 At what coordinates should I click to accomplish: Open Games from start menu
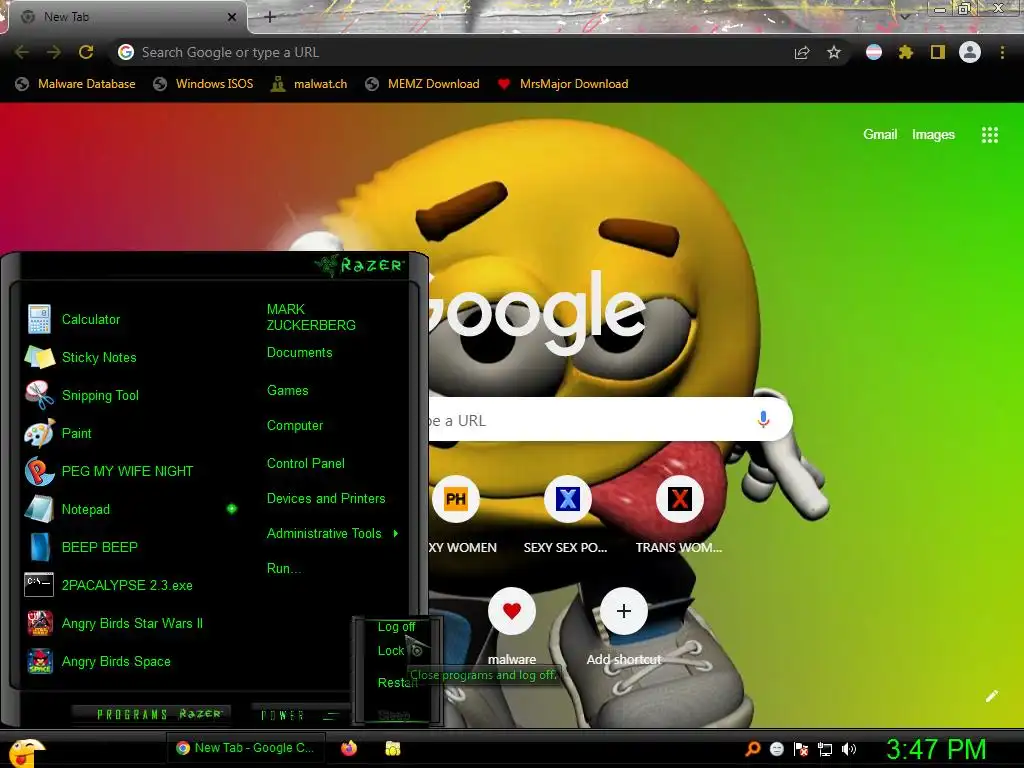287,391
